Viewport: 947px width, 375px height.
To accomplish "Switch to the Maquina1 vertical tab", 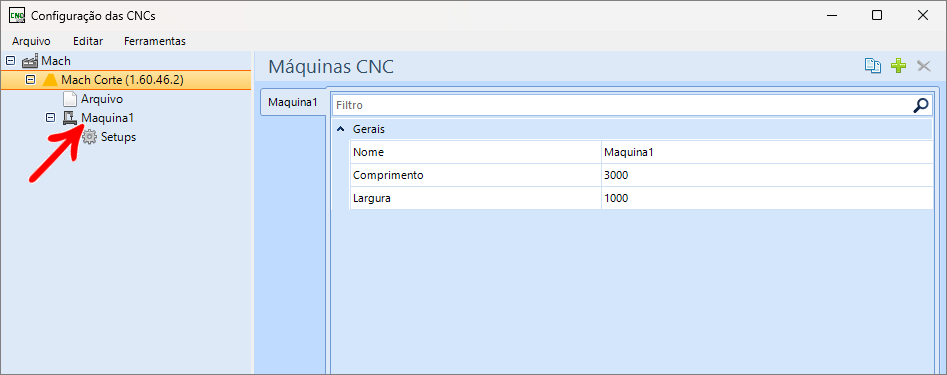I will point(292,102).
